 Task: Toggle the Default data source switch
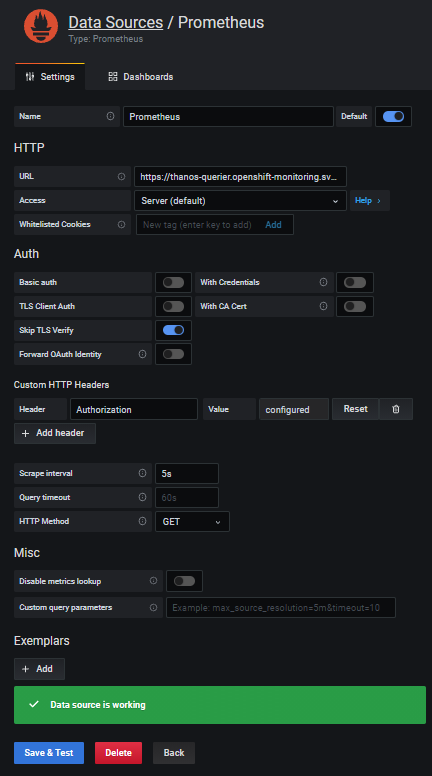tap(393, 117)
